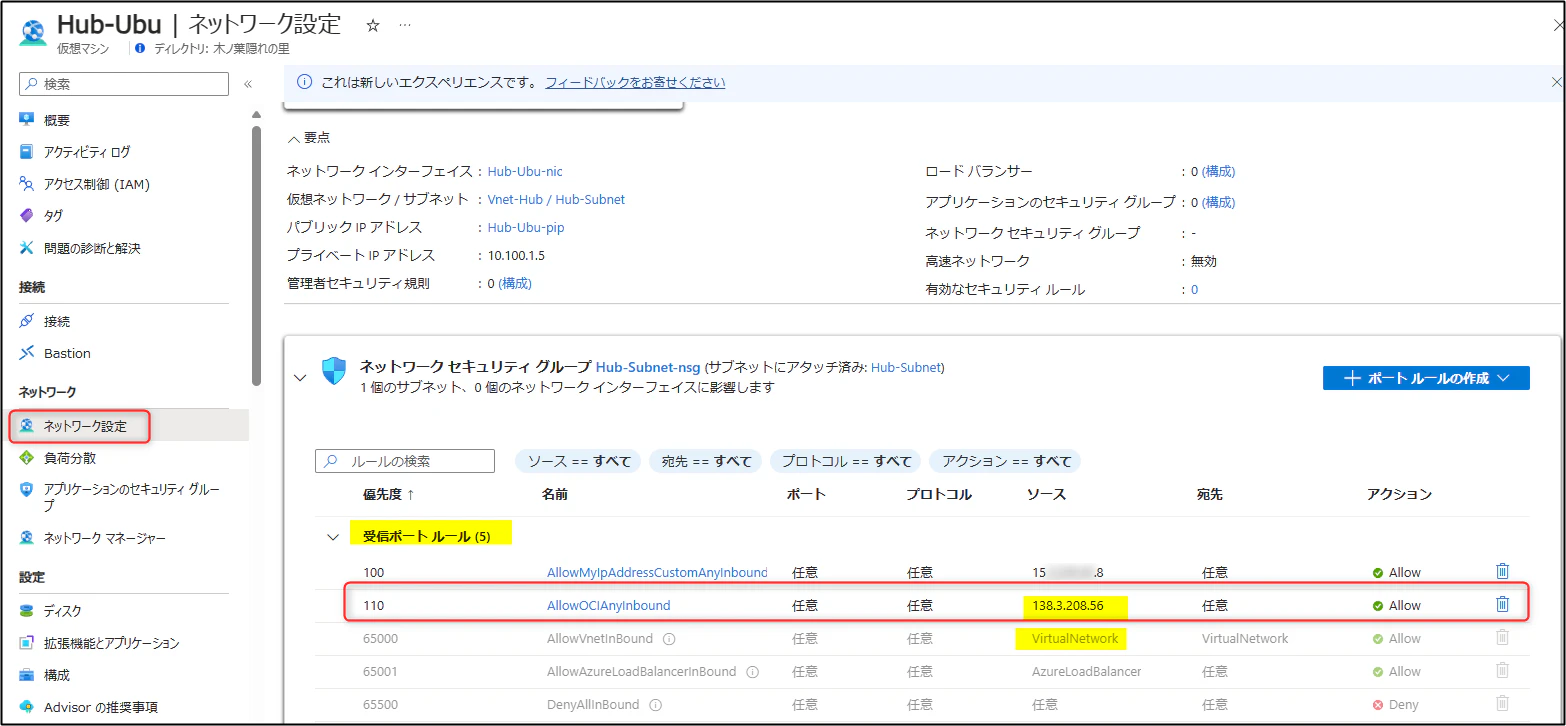Open Bastion from the sidebar
Screen dimensions: 1566x726
(67, 353)
